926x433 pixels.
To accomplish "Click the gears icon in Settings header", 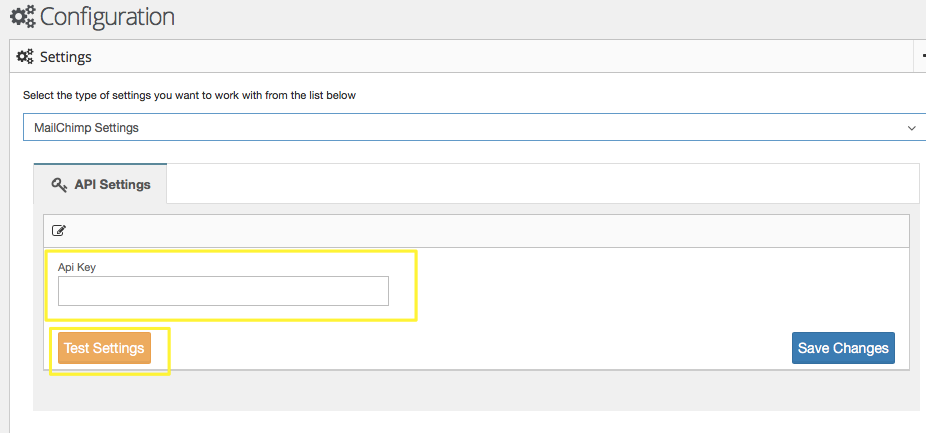I will (x=25, y=57).
